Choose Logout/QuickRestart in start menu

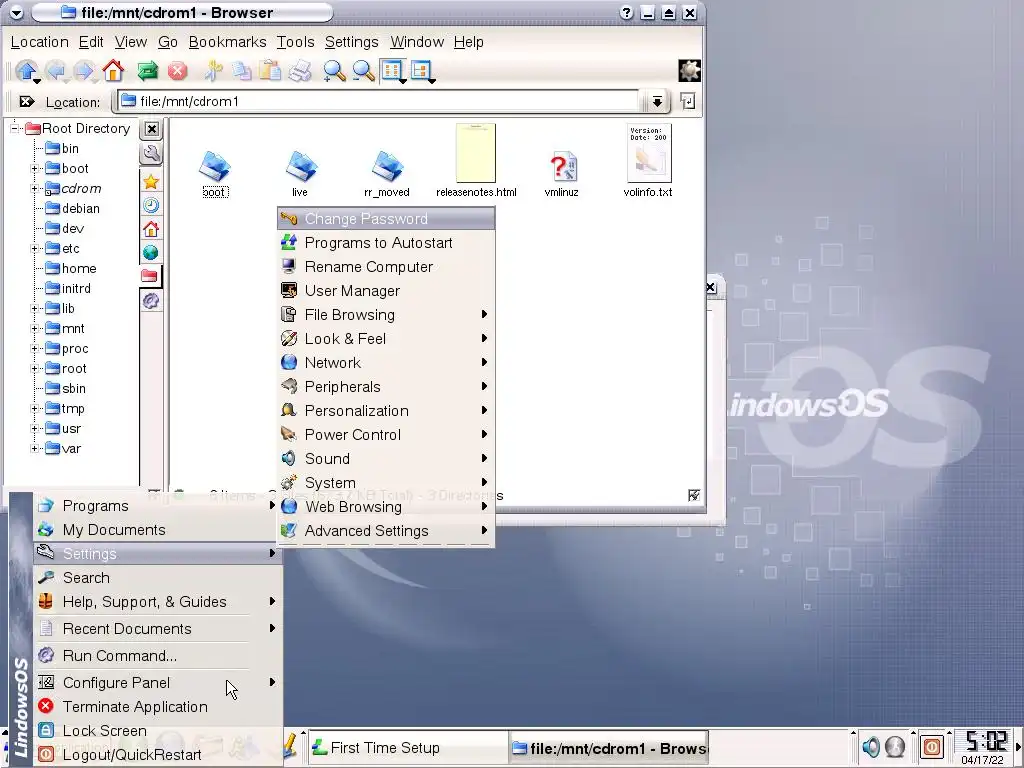[157, 755]
